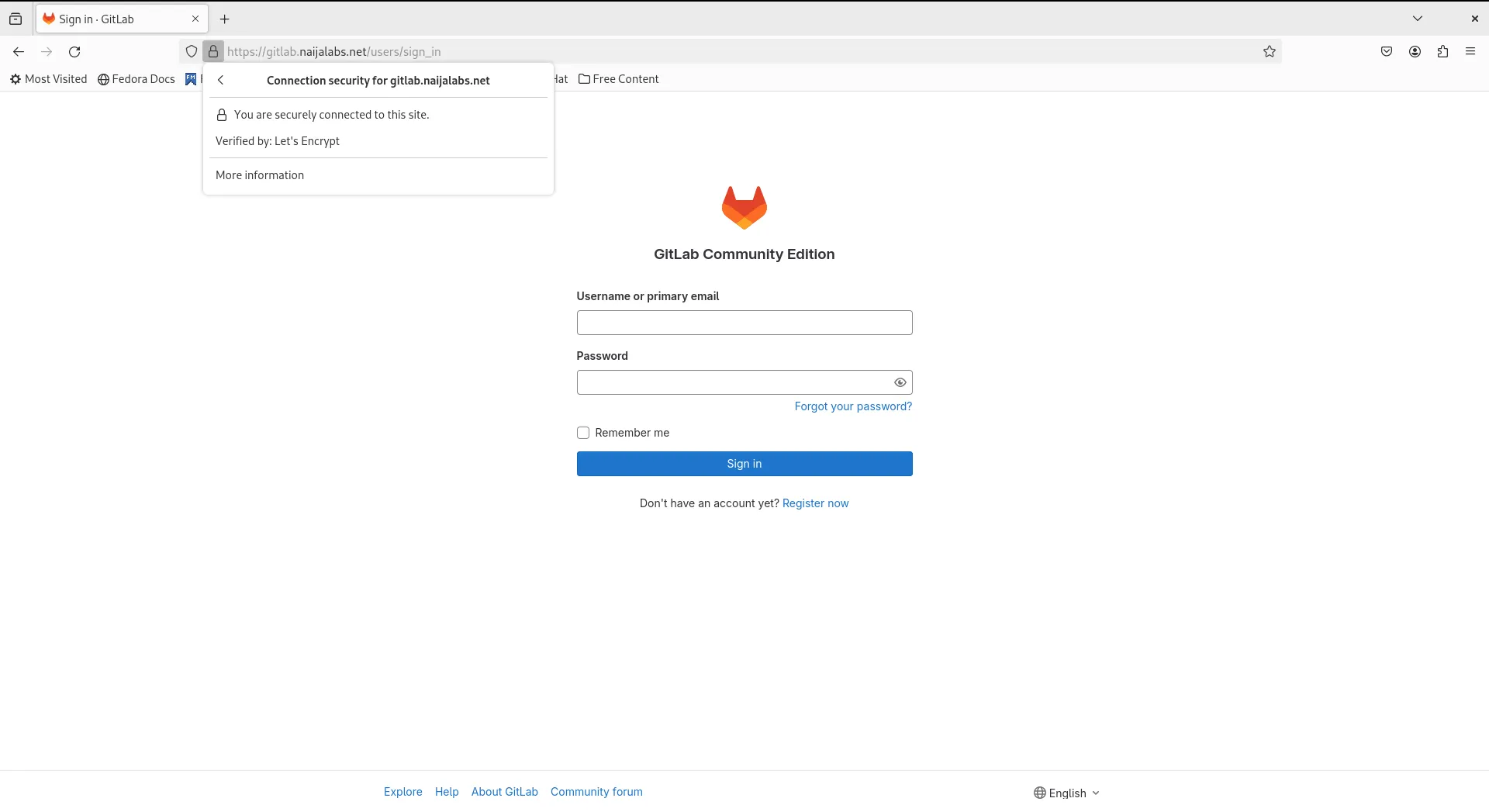Open the Forgot your password? link
The width and height of the screenshot is (1489, 812).
pyautogui.click(x=853, y=406)
